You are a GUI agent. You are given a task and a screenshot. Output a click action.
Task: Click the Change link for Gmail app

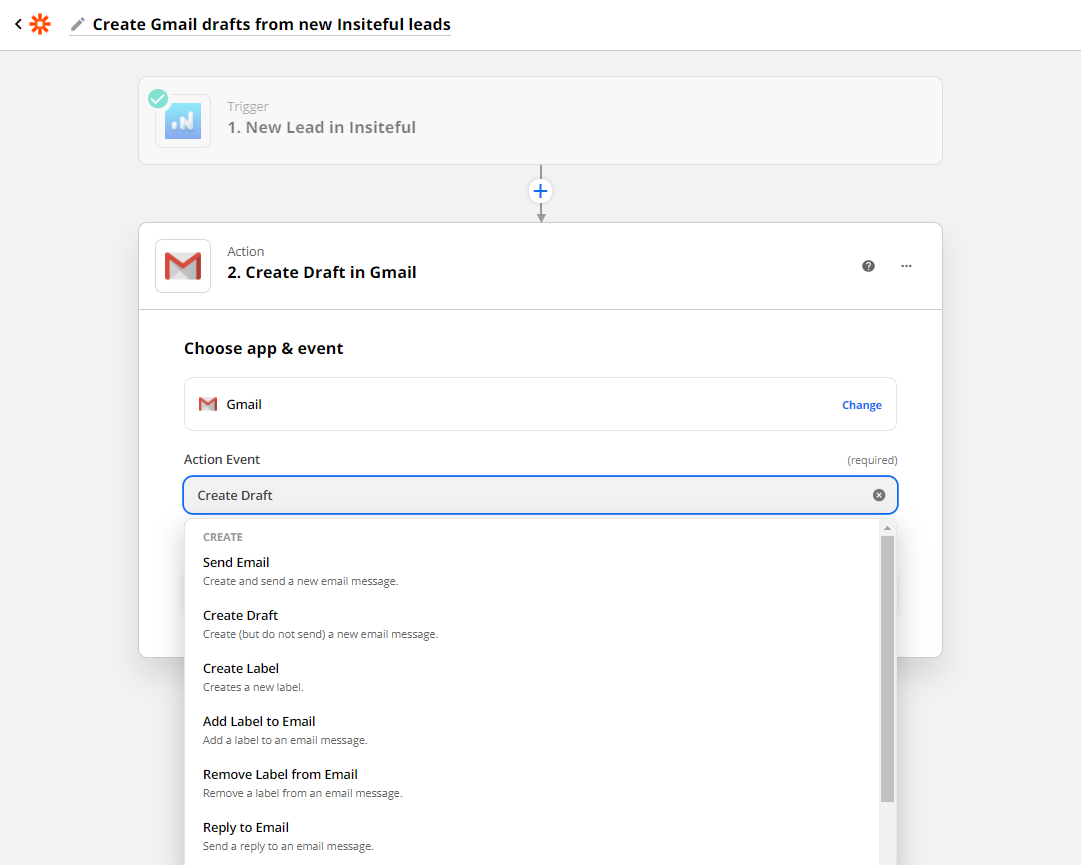point(861,404)
